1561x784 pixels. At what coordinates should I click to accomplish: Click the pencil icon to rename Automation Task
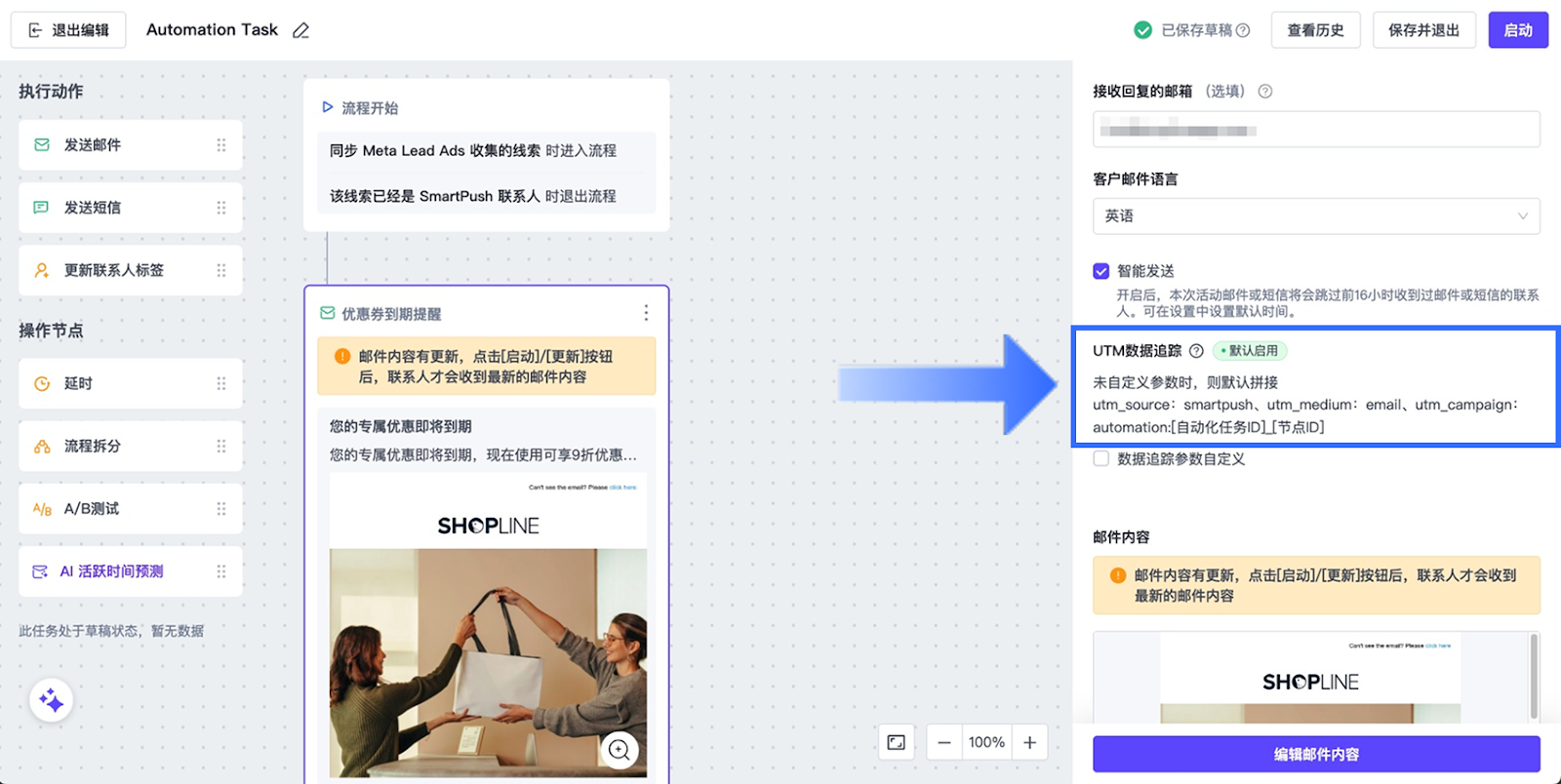pos(300,30)
